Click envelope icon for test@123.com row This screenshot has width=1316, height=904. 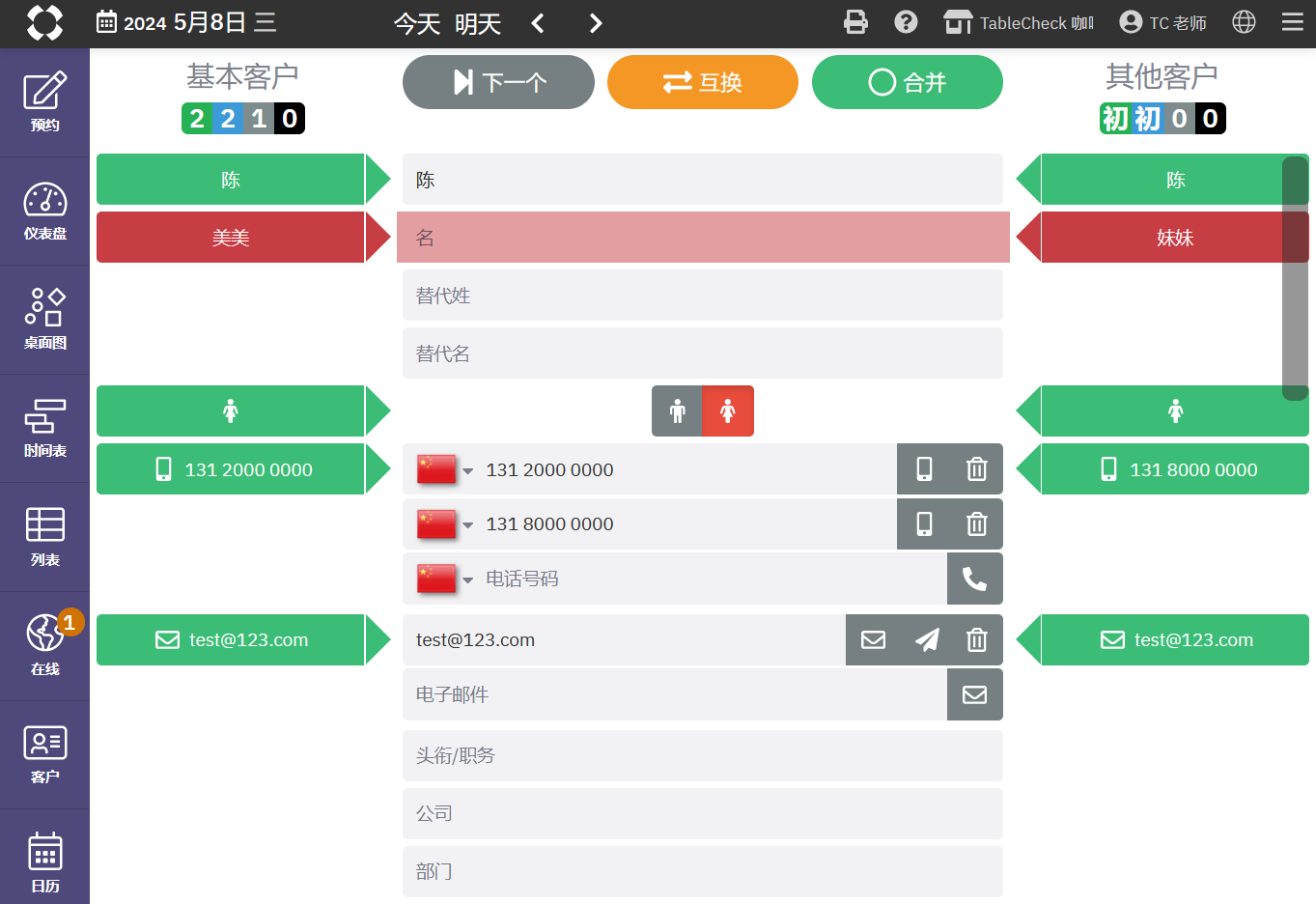coord(874,640)
